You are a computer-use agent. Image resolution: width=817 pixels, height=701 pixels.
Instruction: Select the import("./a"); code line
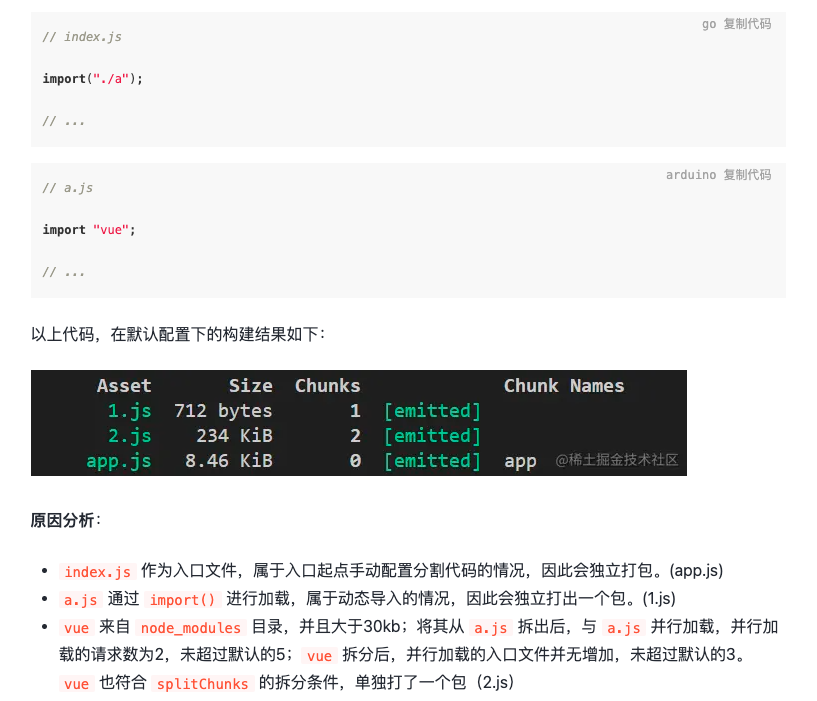[x=93, y=79]
